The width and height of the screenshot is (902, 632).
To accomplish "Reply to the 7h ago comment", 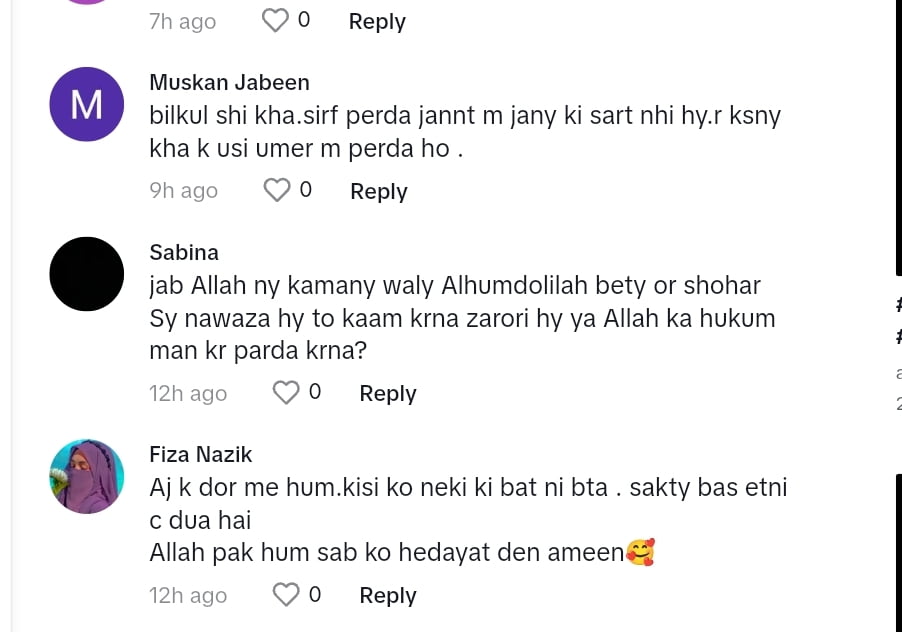I will (x=377, y=21).
